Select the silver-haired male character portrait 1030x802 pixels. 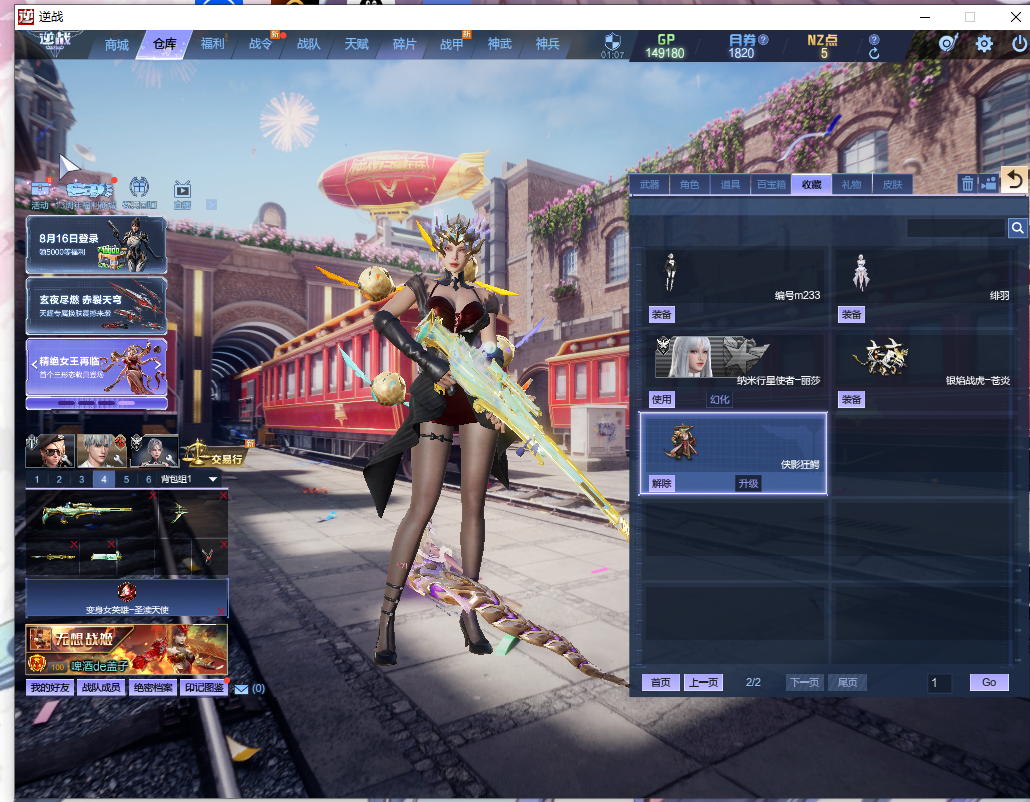(102, 450)
